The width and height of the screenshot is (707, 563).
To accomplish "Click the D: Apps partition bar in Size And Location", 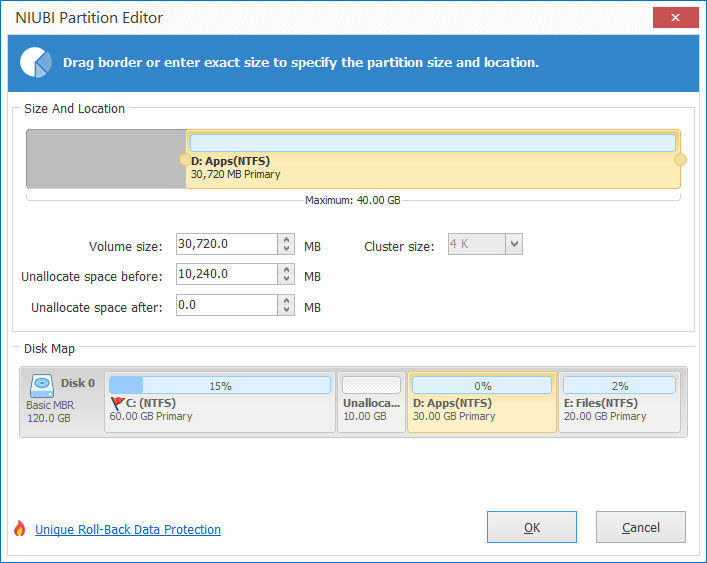I will [x=433, y=159].
